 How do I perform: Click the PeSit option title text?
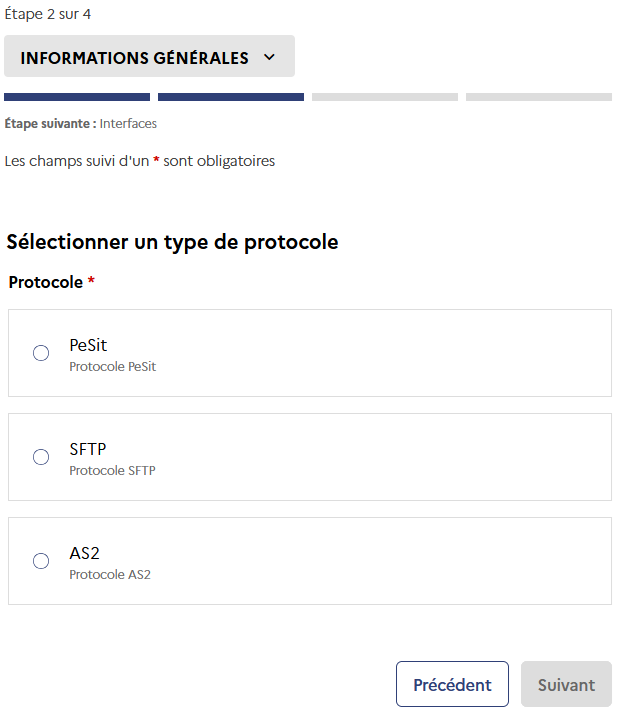click(x=88, y=345)
